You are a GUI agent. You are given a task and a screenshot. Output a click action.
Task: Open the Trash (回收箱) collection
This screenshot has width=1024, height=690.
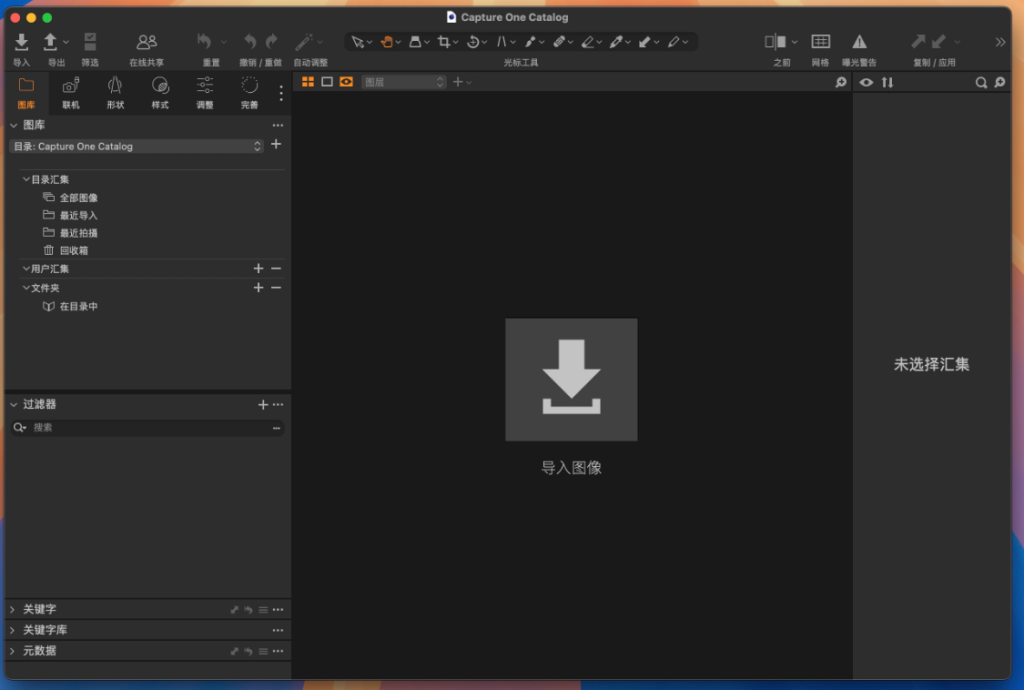pyautogui.click(x=73, y=251)
